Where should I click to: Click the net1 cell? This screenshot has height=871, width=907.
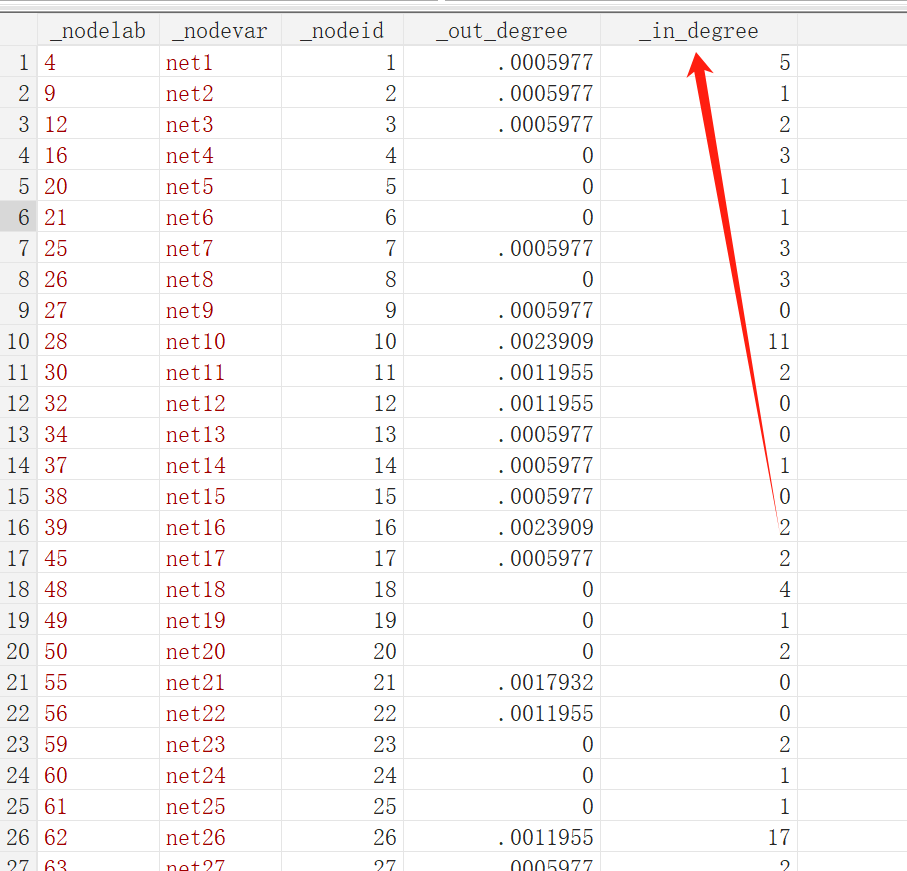220,62
